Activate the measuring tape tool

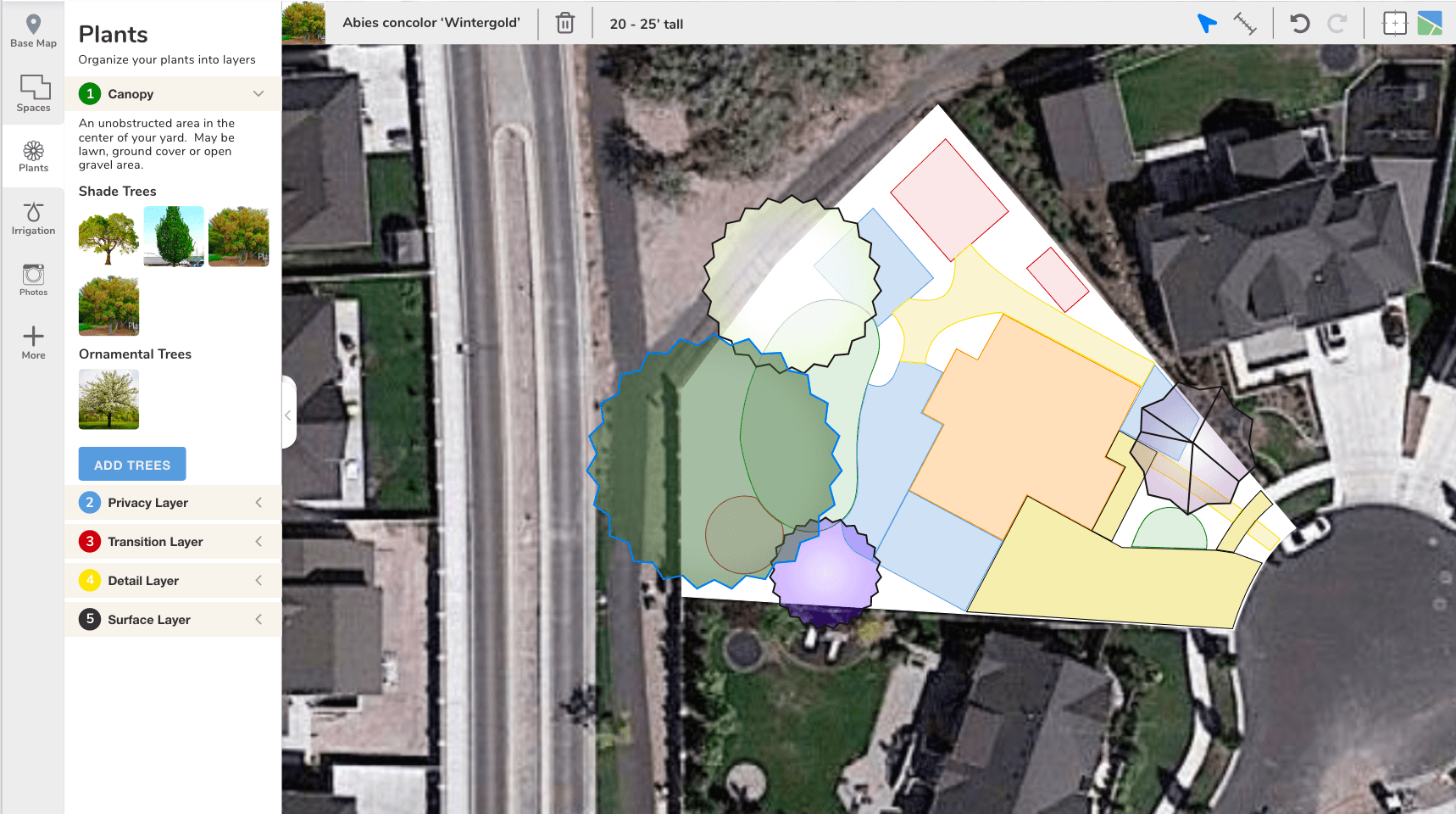coord(1244,23)
